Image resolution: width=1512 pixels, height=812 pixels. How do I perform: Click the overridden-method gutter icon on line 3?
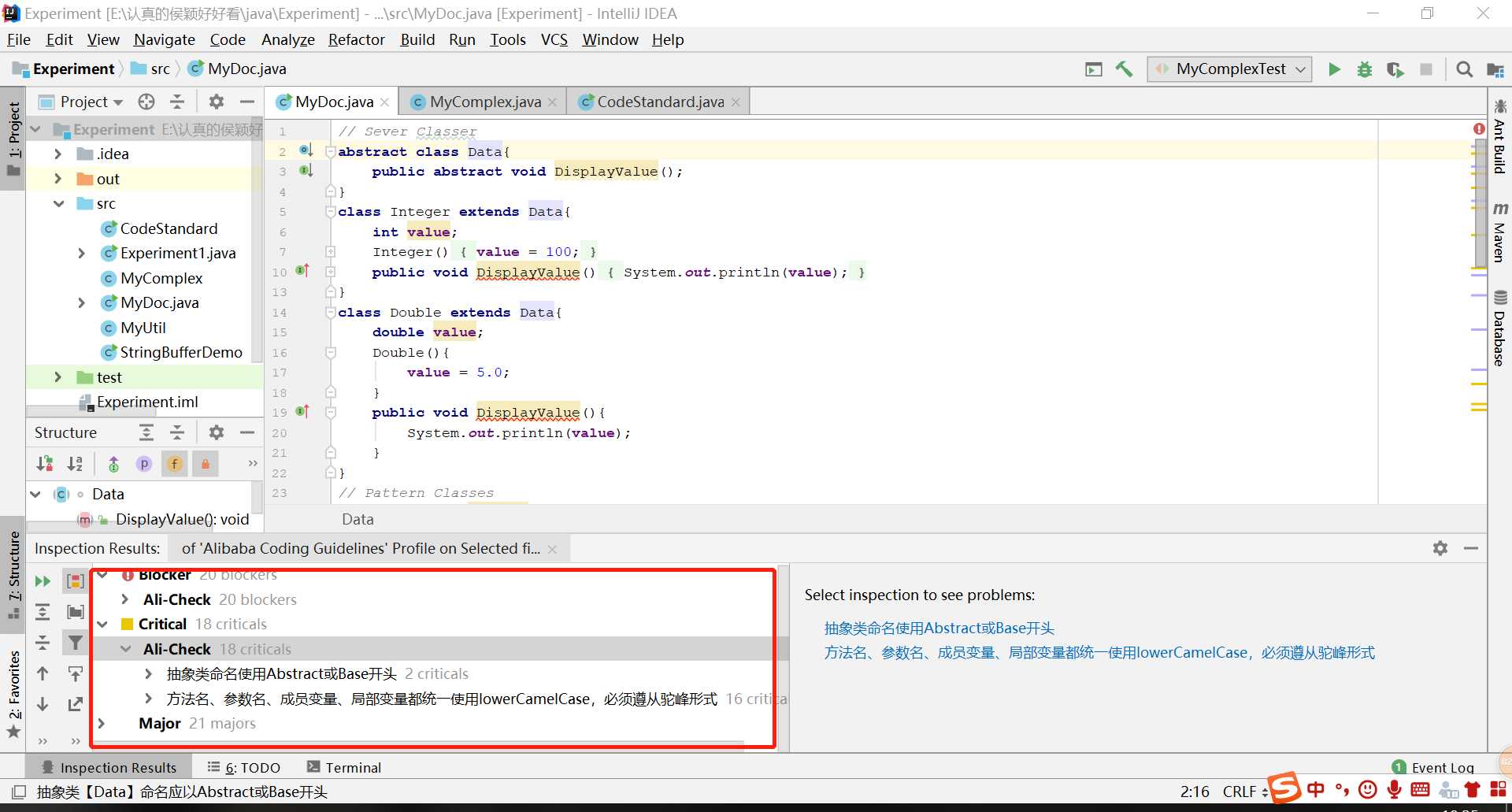306,170
